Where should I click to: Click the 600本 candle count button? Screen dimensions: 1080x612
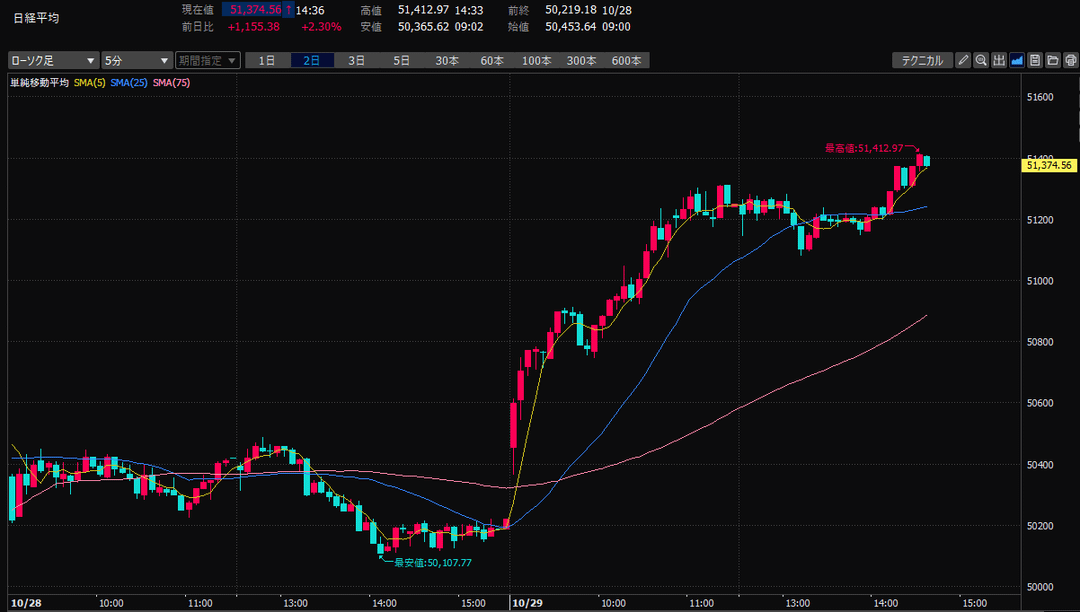(626, 60)
